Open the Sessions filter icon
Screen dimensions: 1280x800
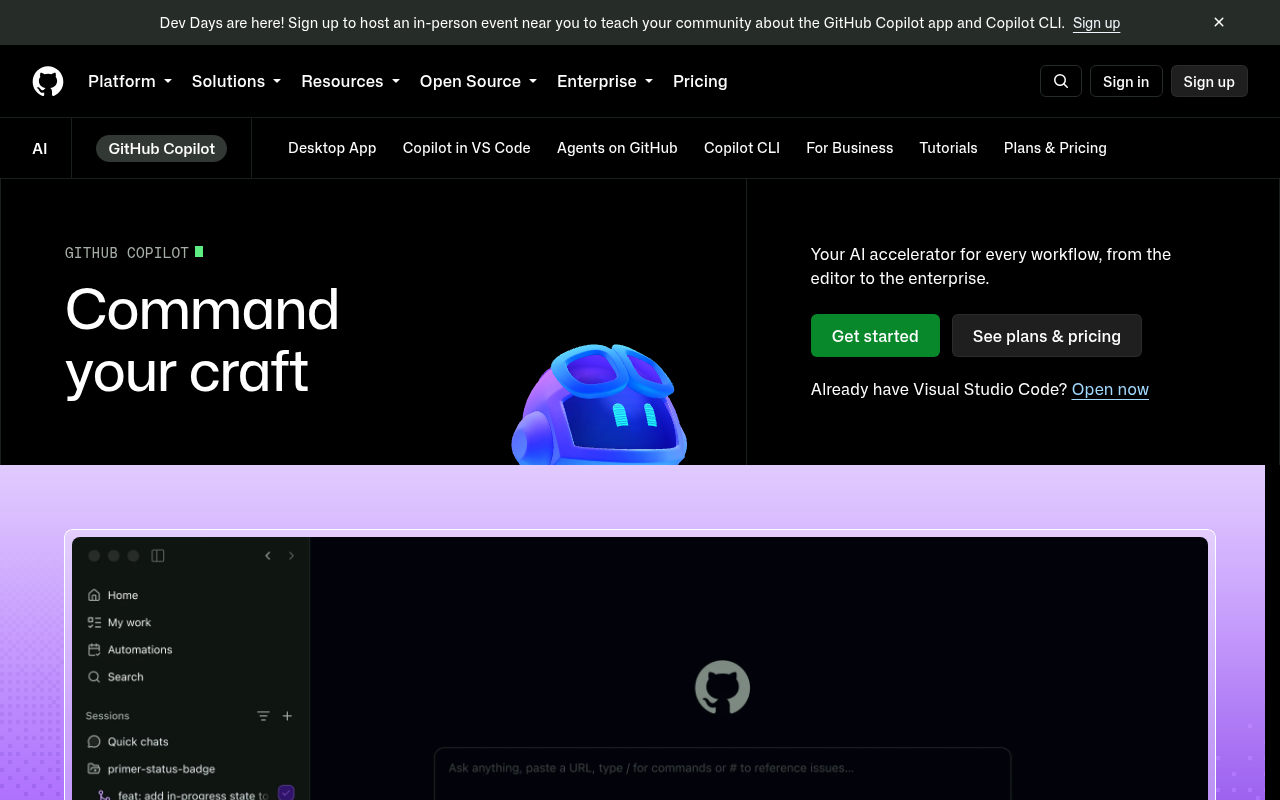[263, 716]
